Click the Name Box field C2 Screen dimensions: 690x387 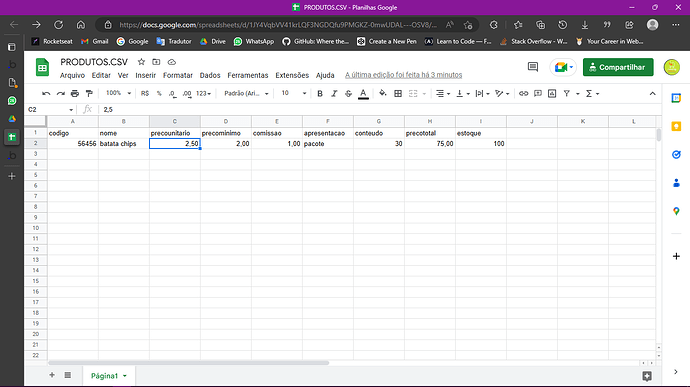pos(50,110)
